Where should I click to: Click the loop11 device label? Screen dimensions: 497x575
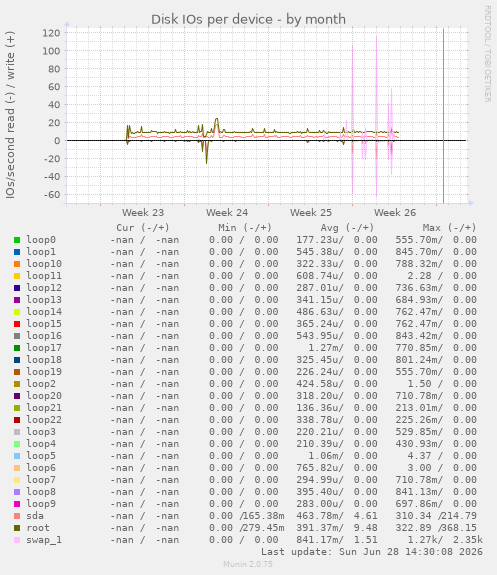coord(44,276)
